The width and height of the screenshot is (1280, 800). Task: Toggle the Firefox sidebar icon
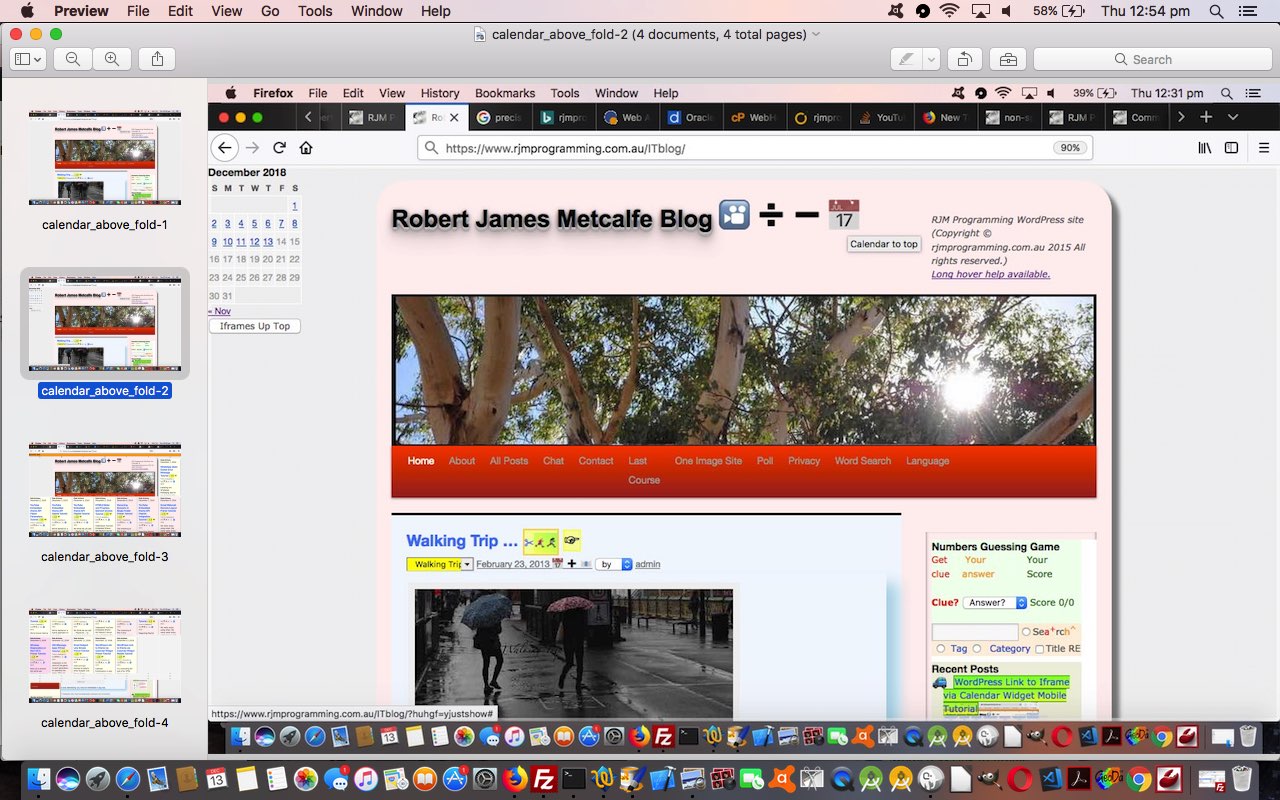(x=1232, y=148)
